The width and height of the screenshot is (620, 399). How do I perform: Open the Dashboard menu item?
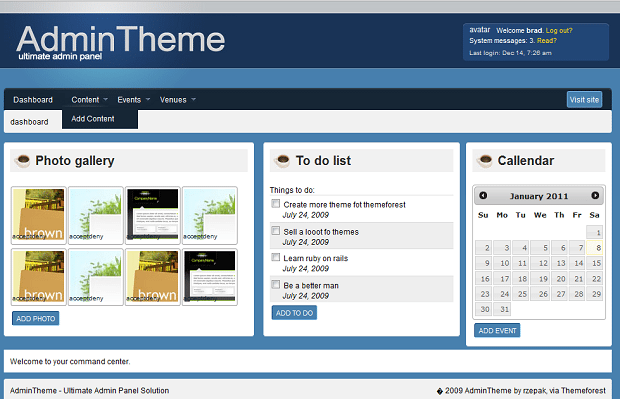coord(33,100)
